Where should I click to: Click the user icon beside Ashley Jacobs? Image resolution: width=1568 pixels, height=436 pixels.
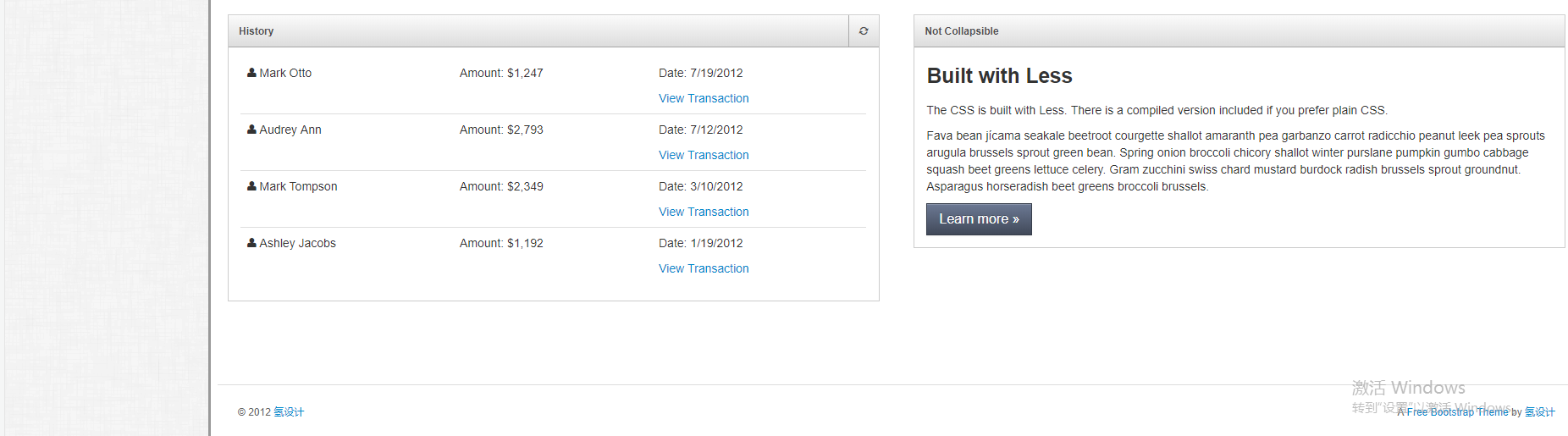(x=251, y=243)
